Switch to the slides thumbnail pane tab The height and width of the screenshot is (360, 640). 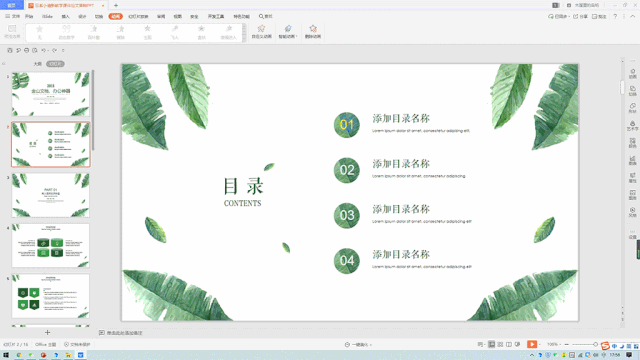[x=55, y=64]
